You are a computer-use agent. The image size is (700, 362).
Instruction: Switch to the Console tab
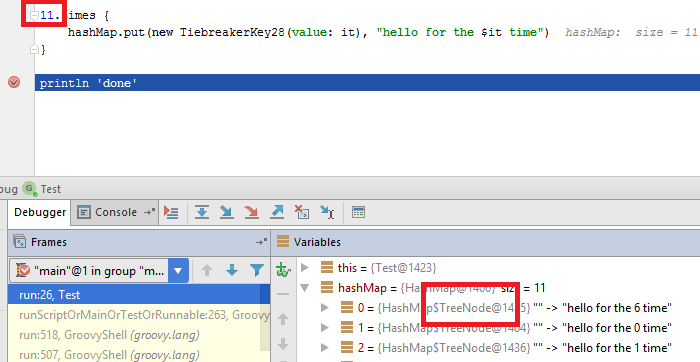(x=115, y=212)
